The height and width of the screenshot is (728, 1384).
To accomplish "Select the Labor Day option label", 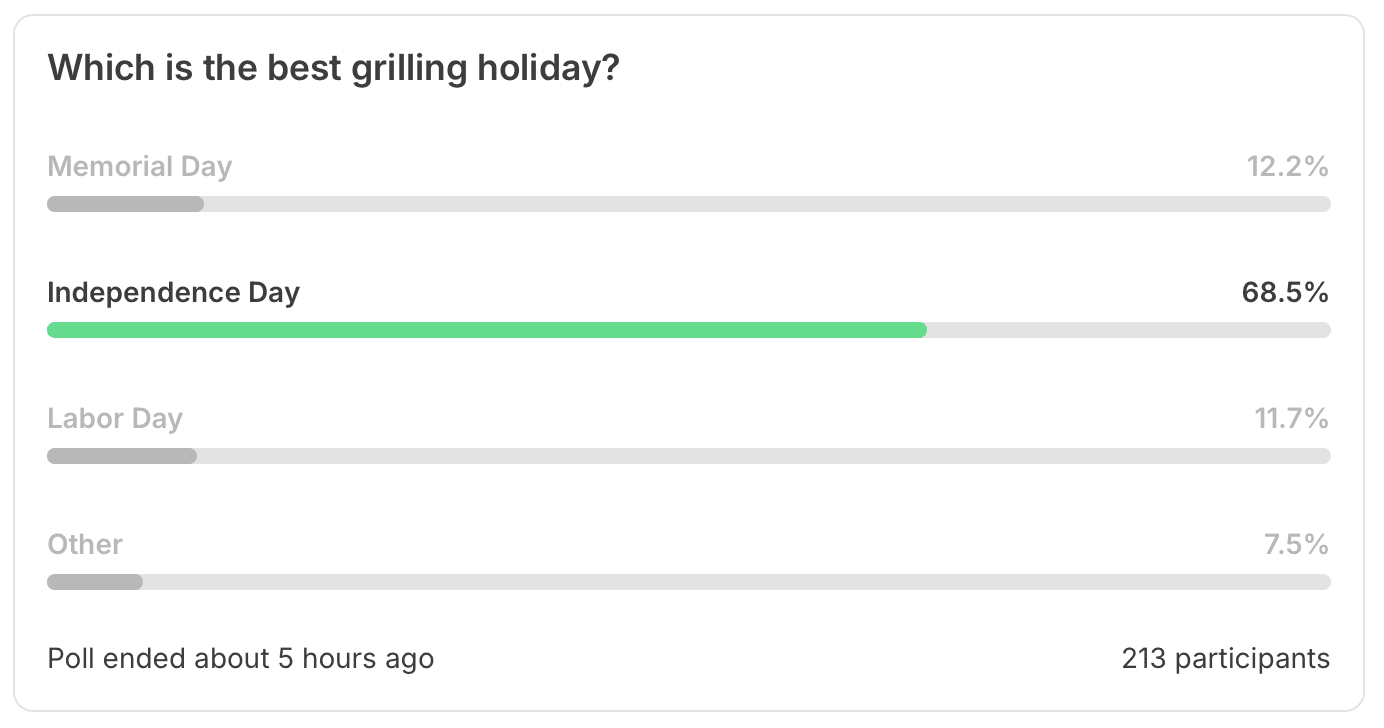I will pos(115,418).
